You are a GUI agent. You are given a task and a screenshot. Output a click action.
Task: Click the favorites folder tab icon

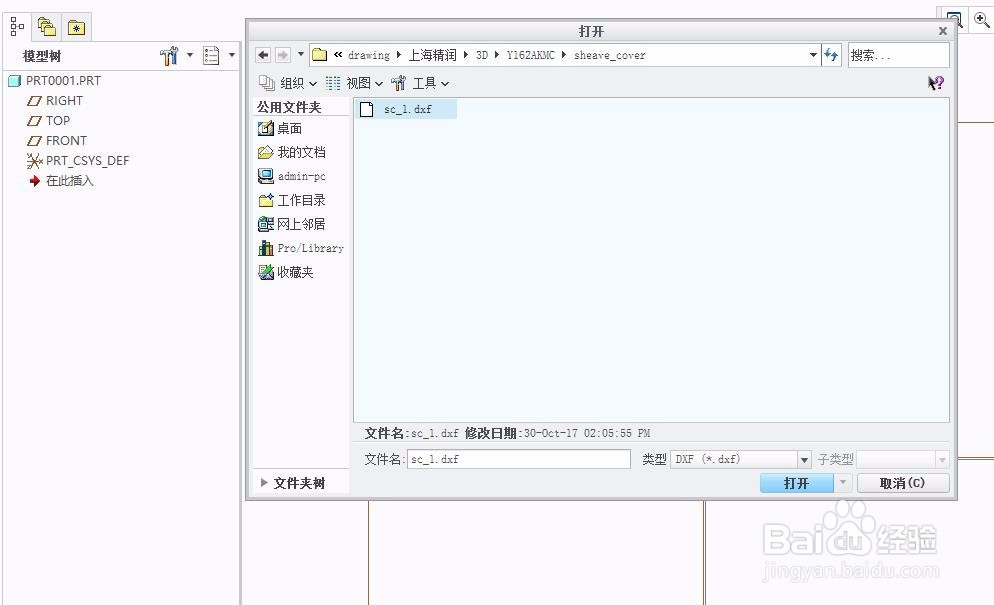pos(76,27)
